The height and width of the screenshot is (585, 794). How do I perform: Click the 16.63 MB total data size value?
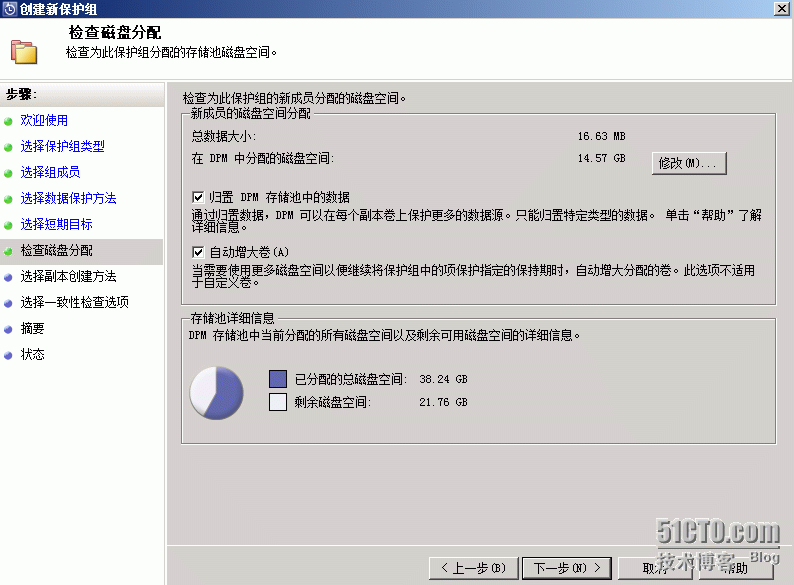601,136
